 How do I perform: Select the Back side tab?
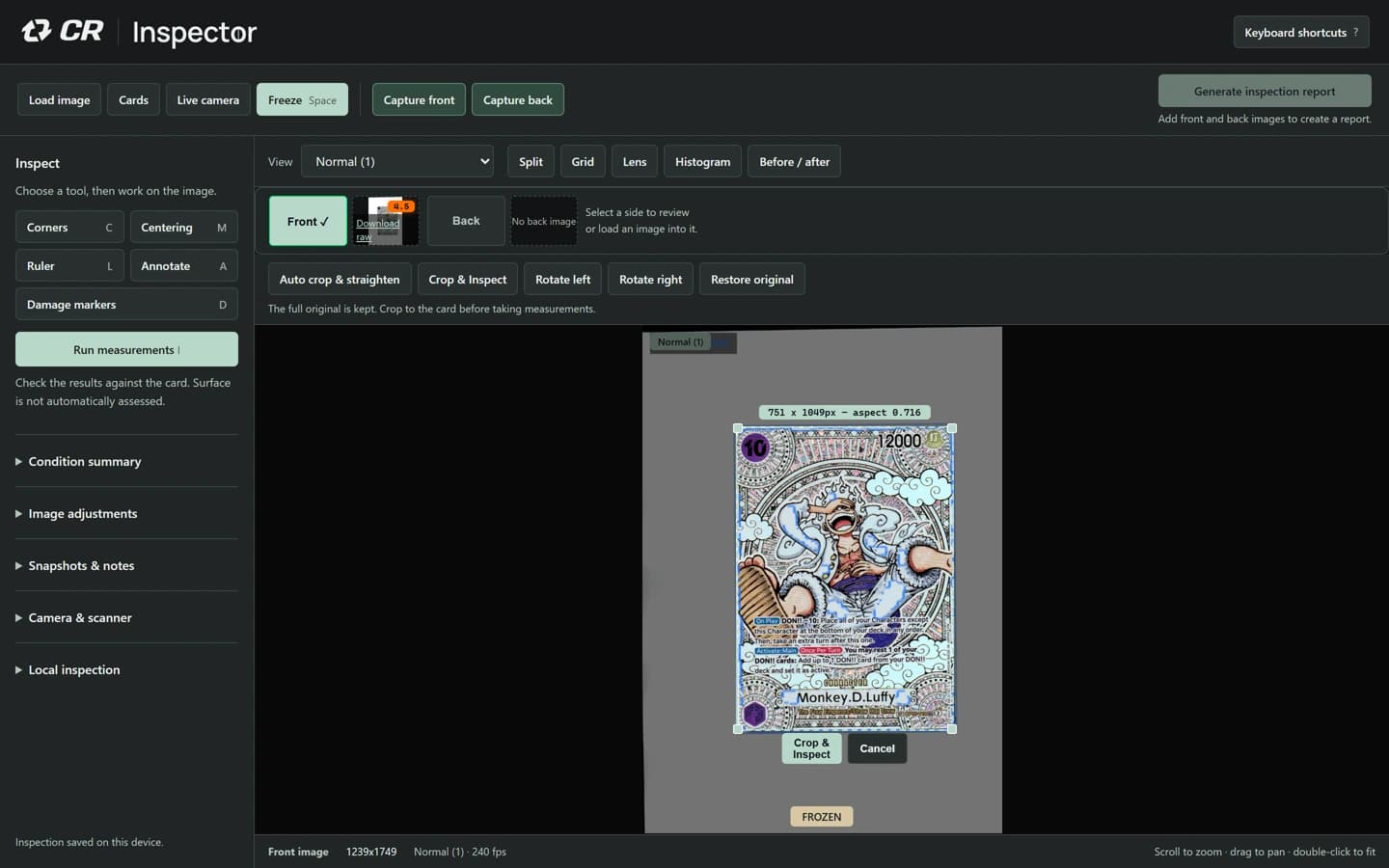coord(466,221)
